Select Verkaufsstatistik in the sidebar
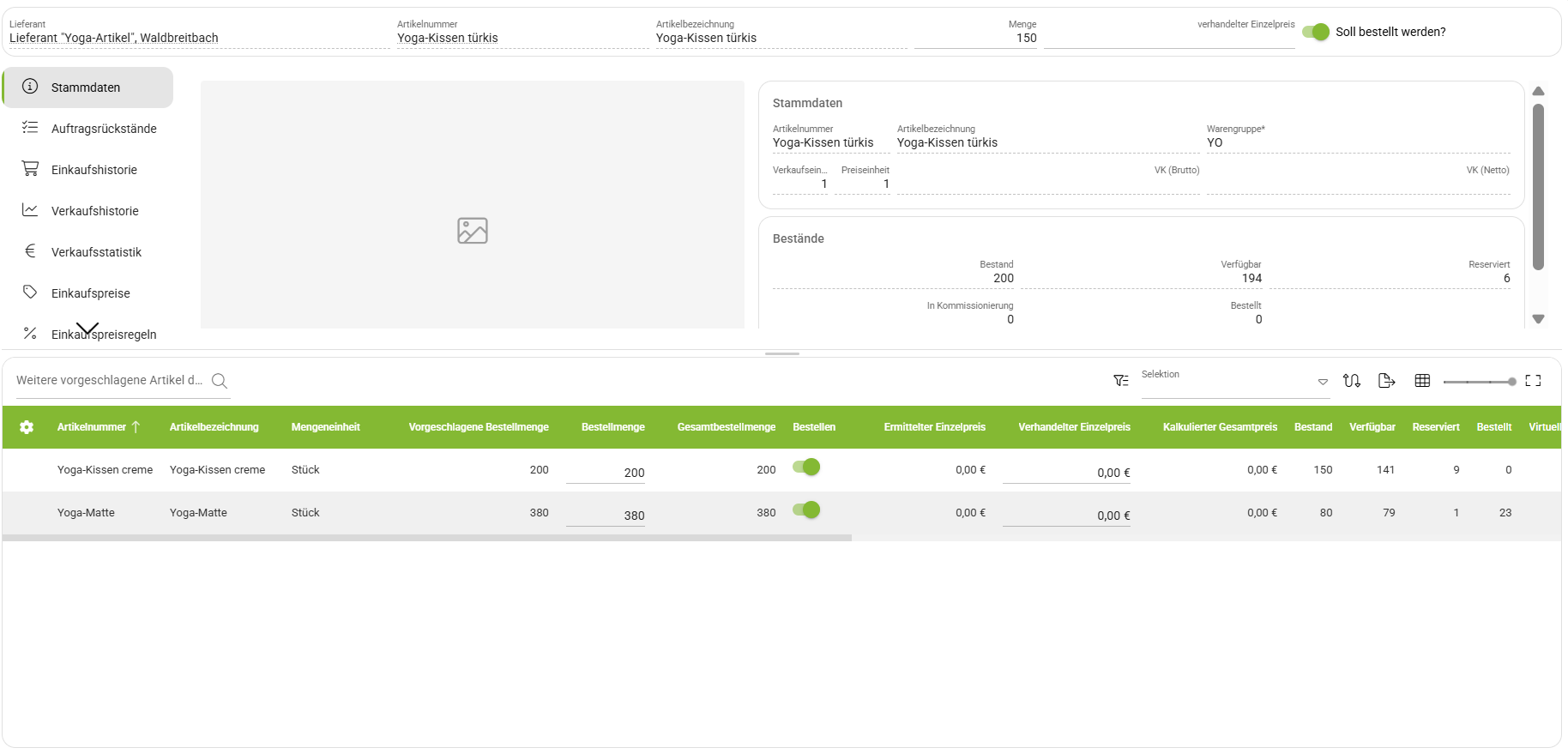 coord(87,252)
